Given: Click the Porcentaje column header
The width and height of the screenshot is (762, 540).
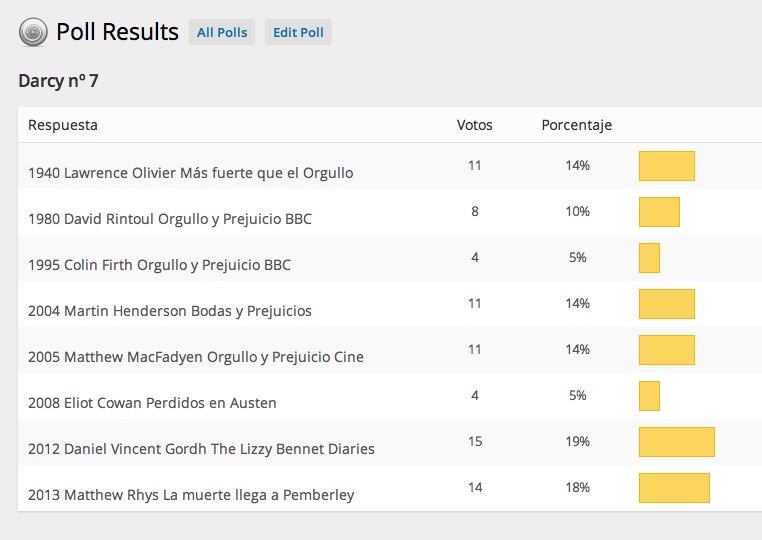Looking at the screenshot, I should [576, 125].
